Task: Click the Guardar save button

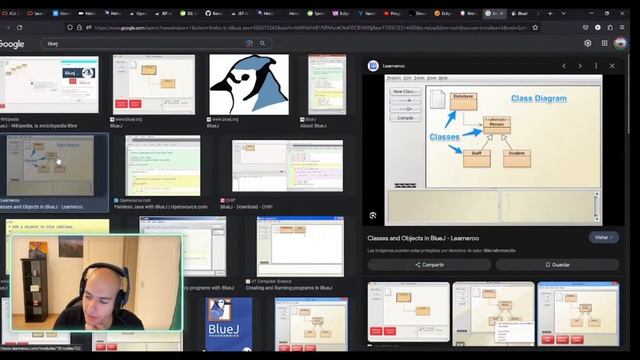Action: click(558, 264)
